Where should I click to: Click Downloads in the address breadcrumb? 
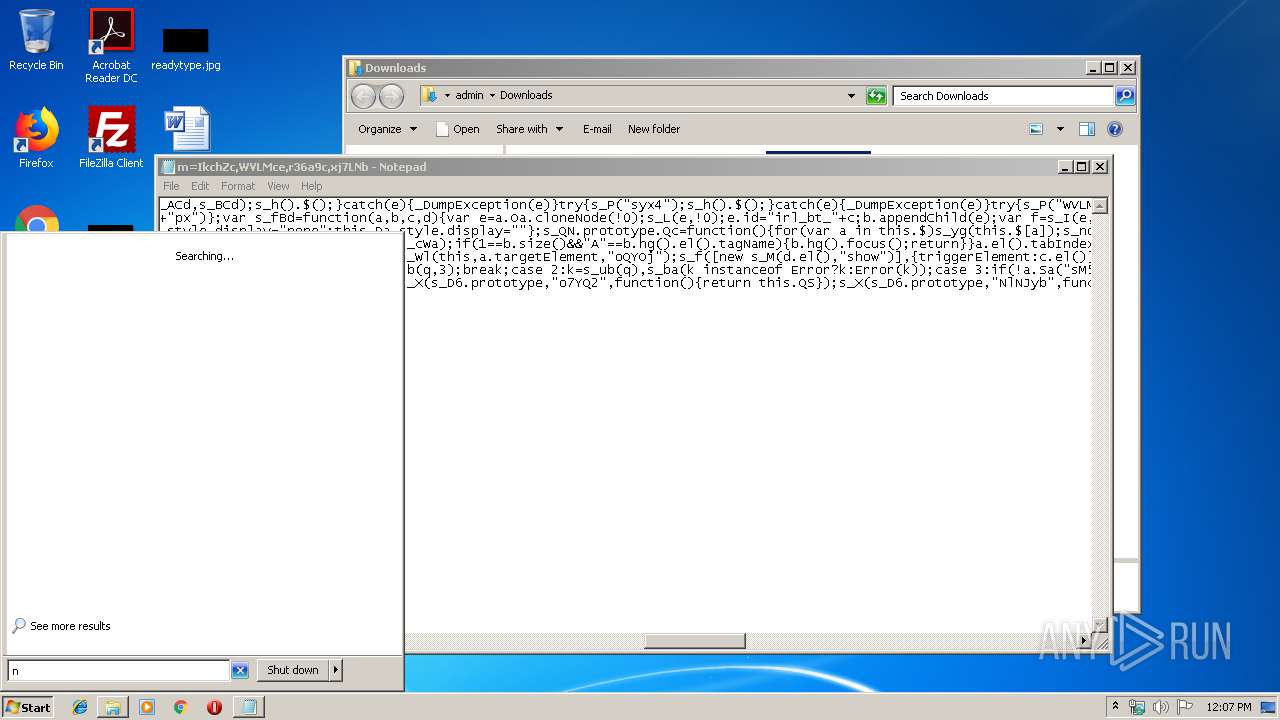526,96
